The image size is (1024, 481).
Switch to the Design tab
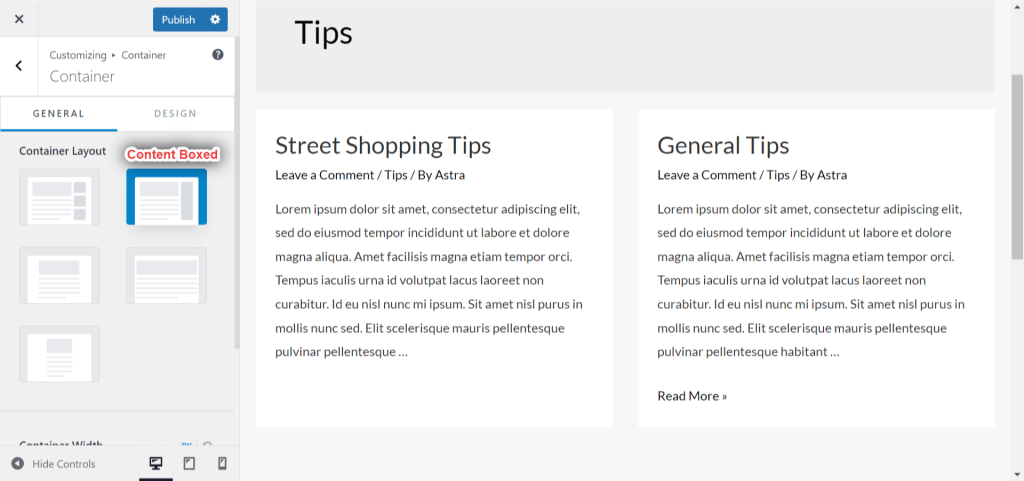175,114
